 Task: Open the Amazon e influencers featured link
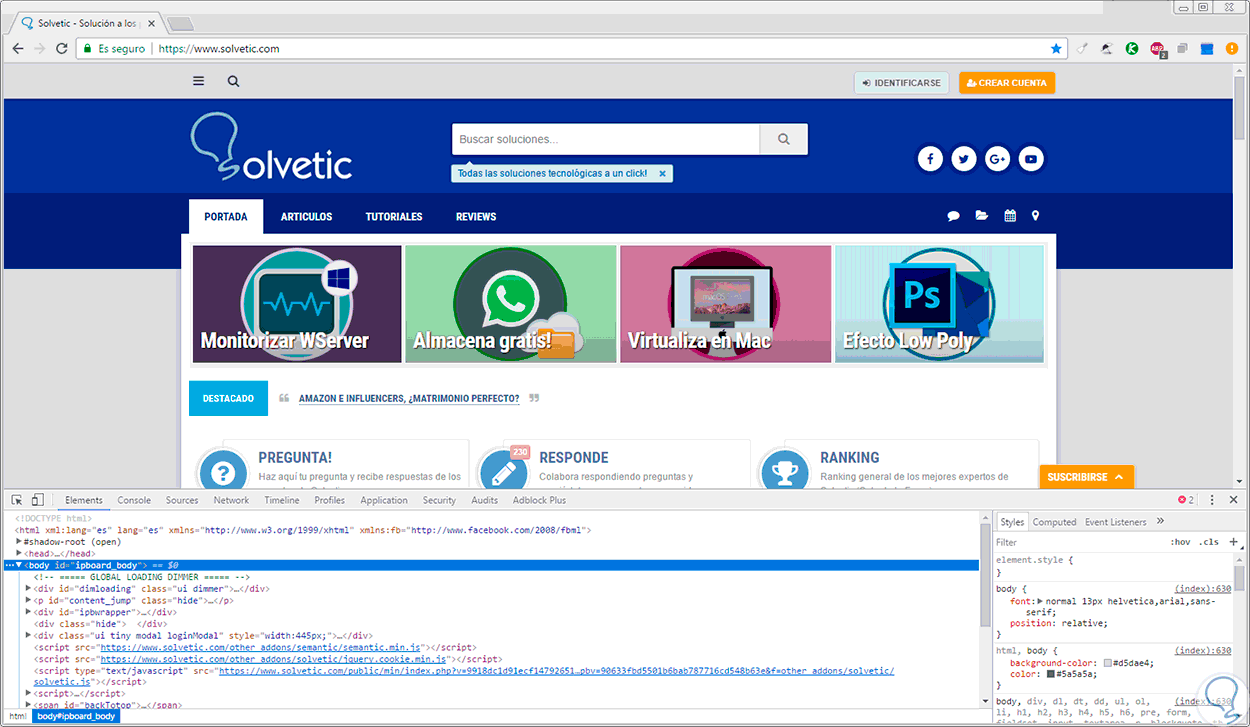pos(409,398)
